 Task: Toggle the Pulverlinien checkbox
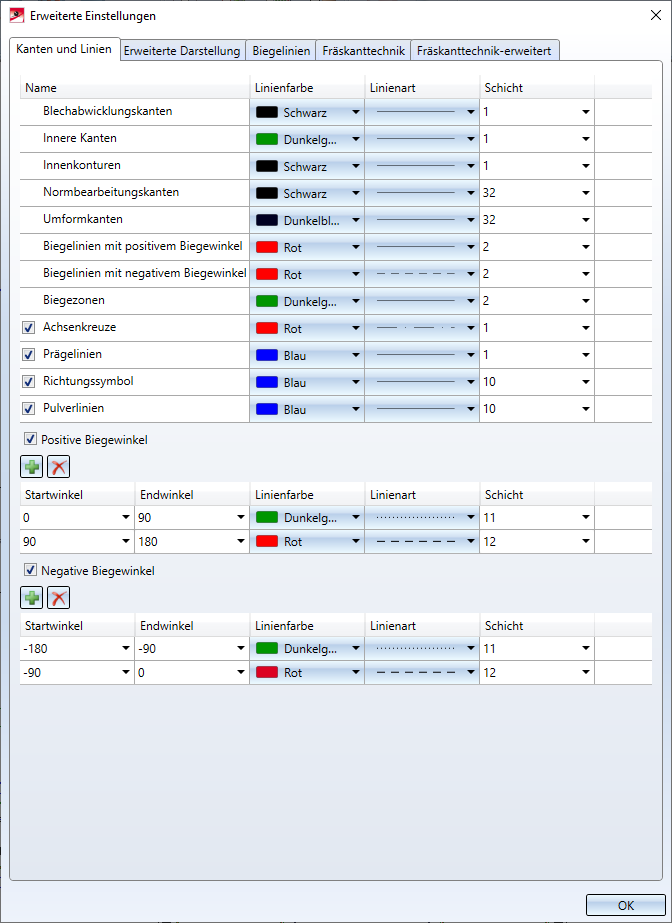pyautogui.click(x=28, y=409)
